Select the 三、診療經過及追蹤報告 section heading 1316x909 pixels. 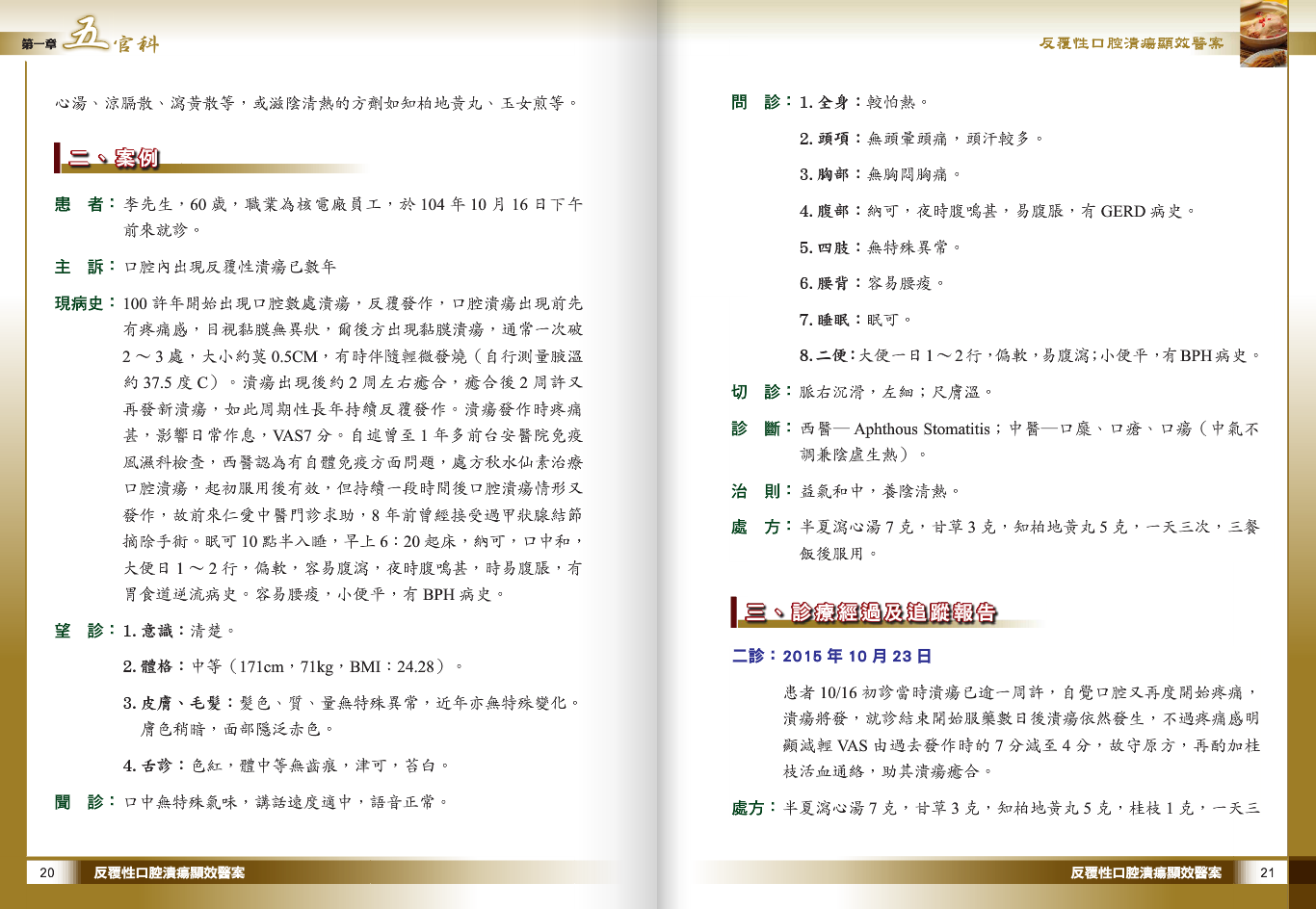pyautogui.click(x=870, y=612)
